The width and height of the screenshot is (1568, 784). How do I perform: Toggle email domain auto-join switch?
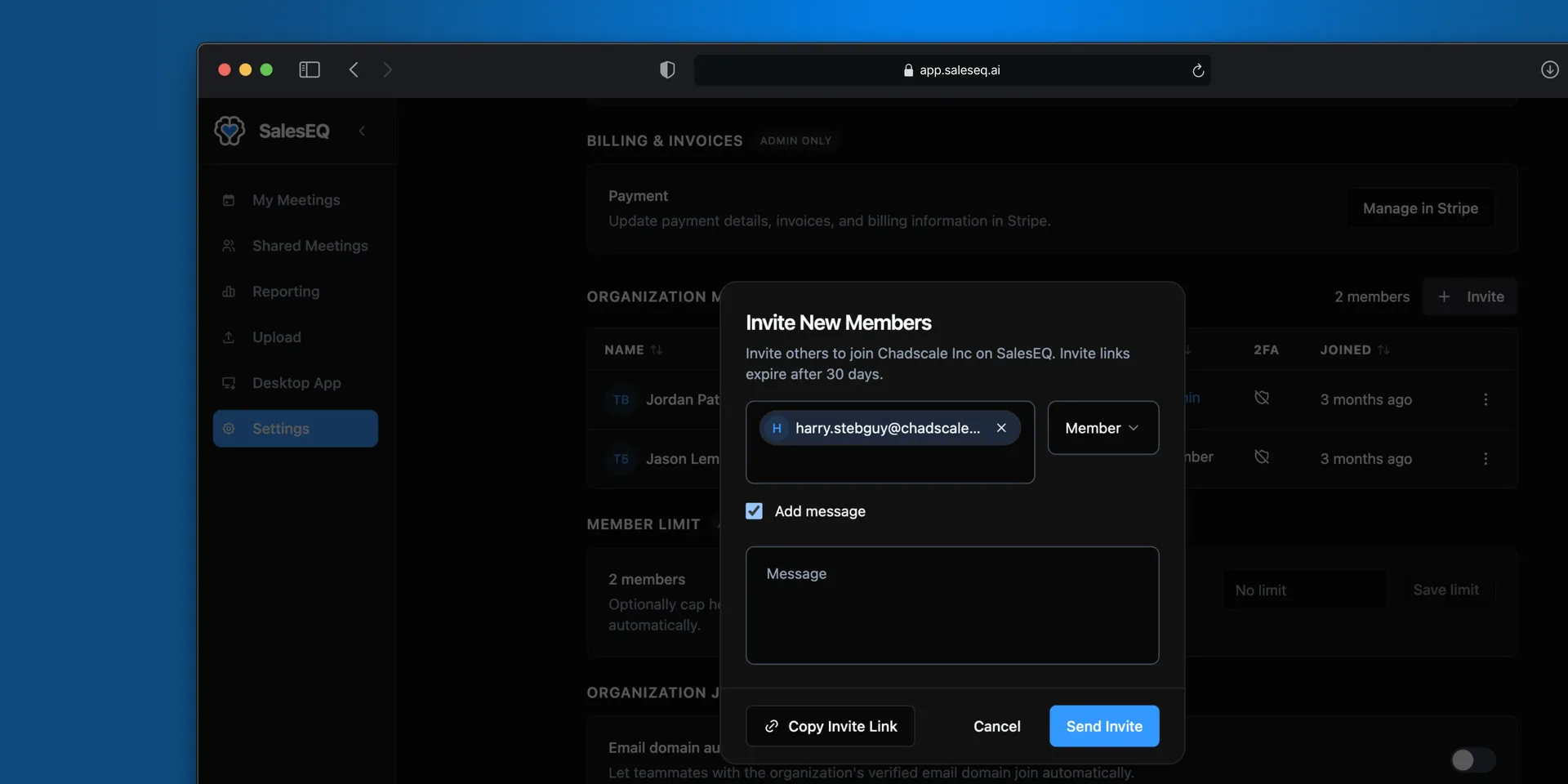[1472, 760]
